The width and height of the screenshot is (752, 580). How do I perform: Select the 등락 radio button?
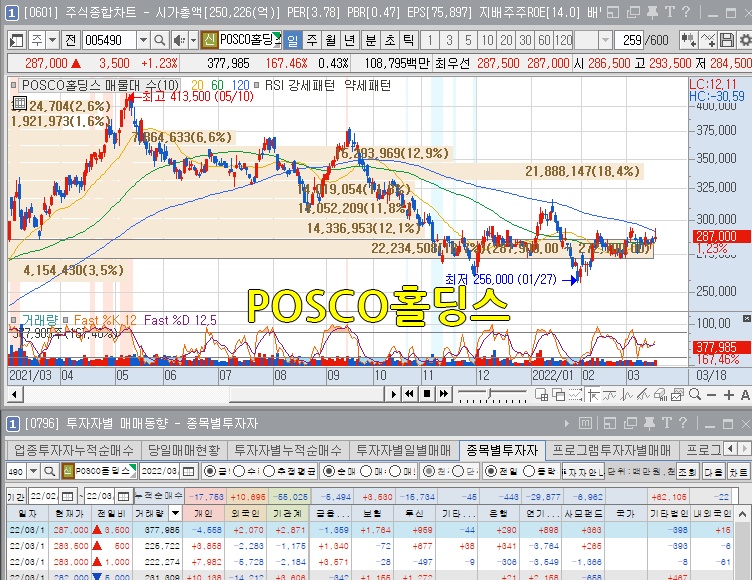coord(529,472)
